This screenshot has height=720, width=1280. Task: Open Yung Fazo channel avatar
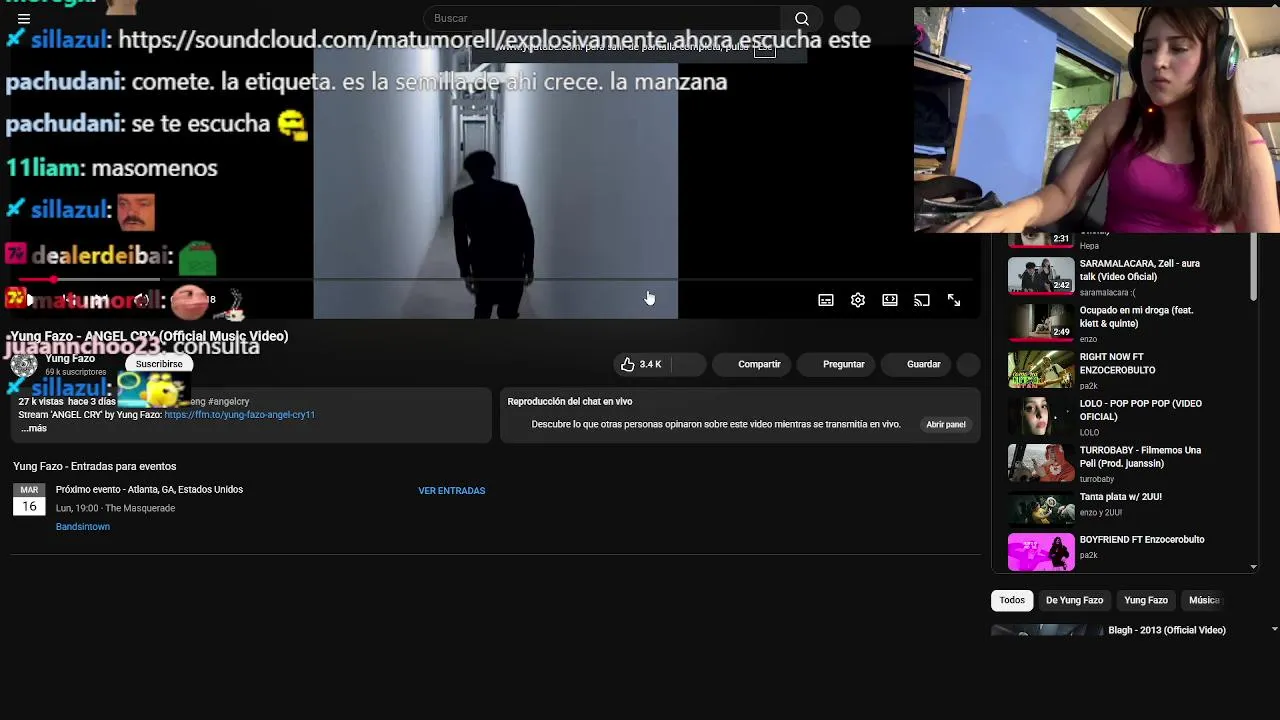coord(24,365)
